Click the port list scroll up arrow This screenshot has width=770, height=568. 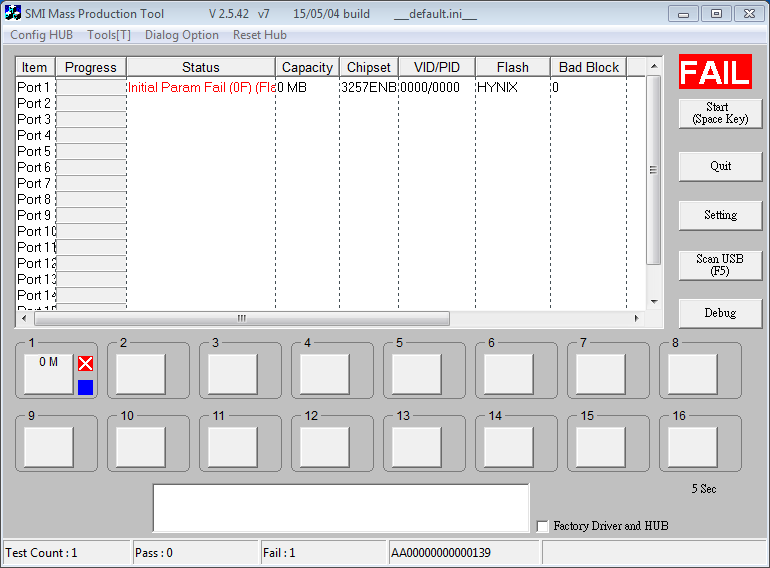coord(654,66)
